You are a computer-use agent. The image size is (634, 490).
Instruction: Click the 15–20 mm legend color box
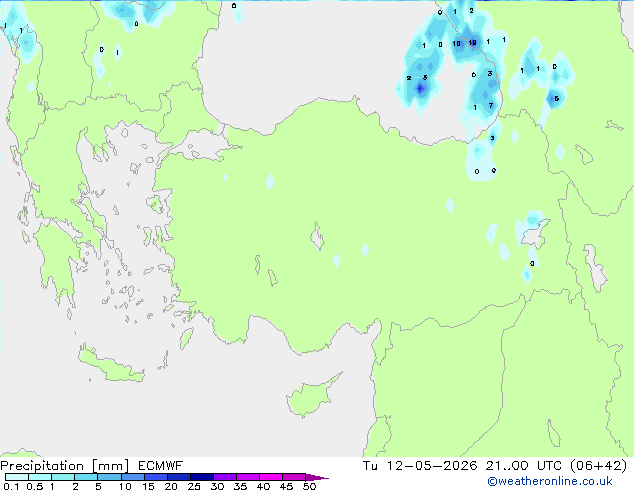click(x=155, y=477)
